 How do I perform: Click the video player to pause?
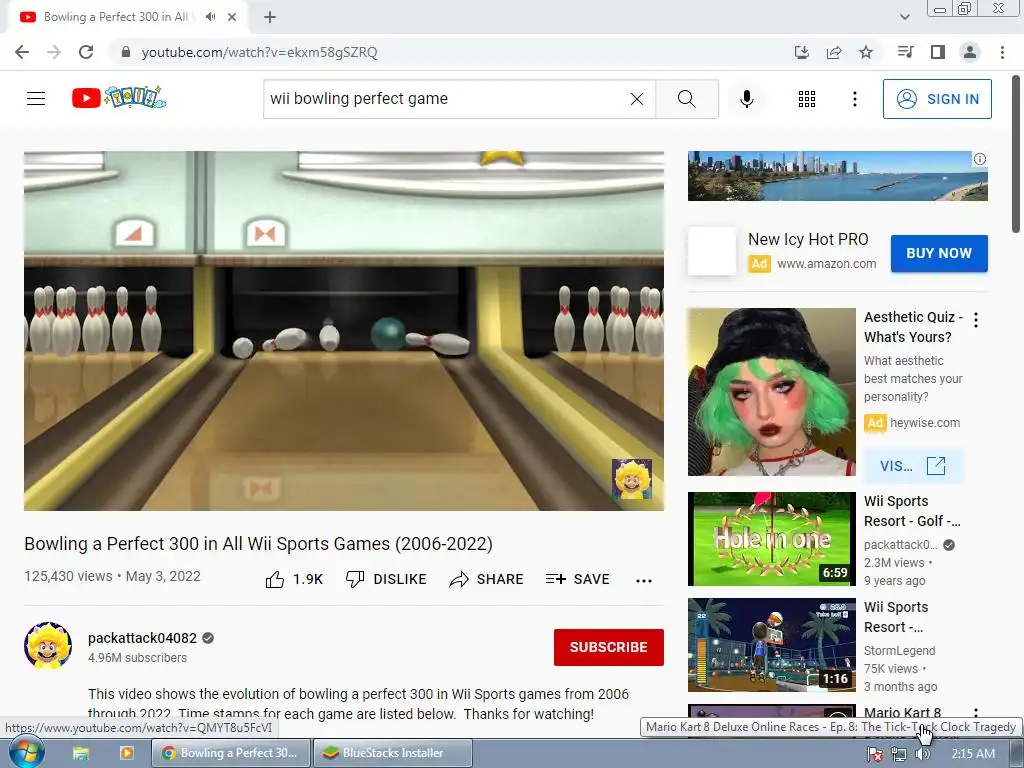coord(344,330)
